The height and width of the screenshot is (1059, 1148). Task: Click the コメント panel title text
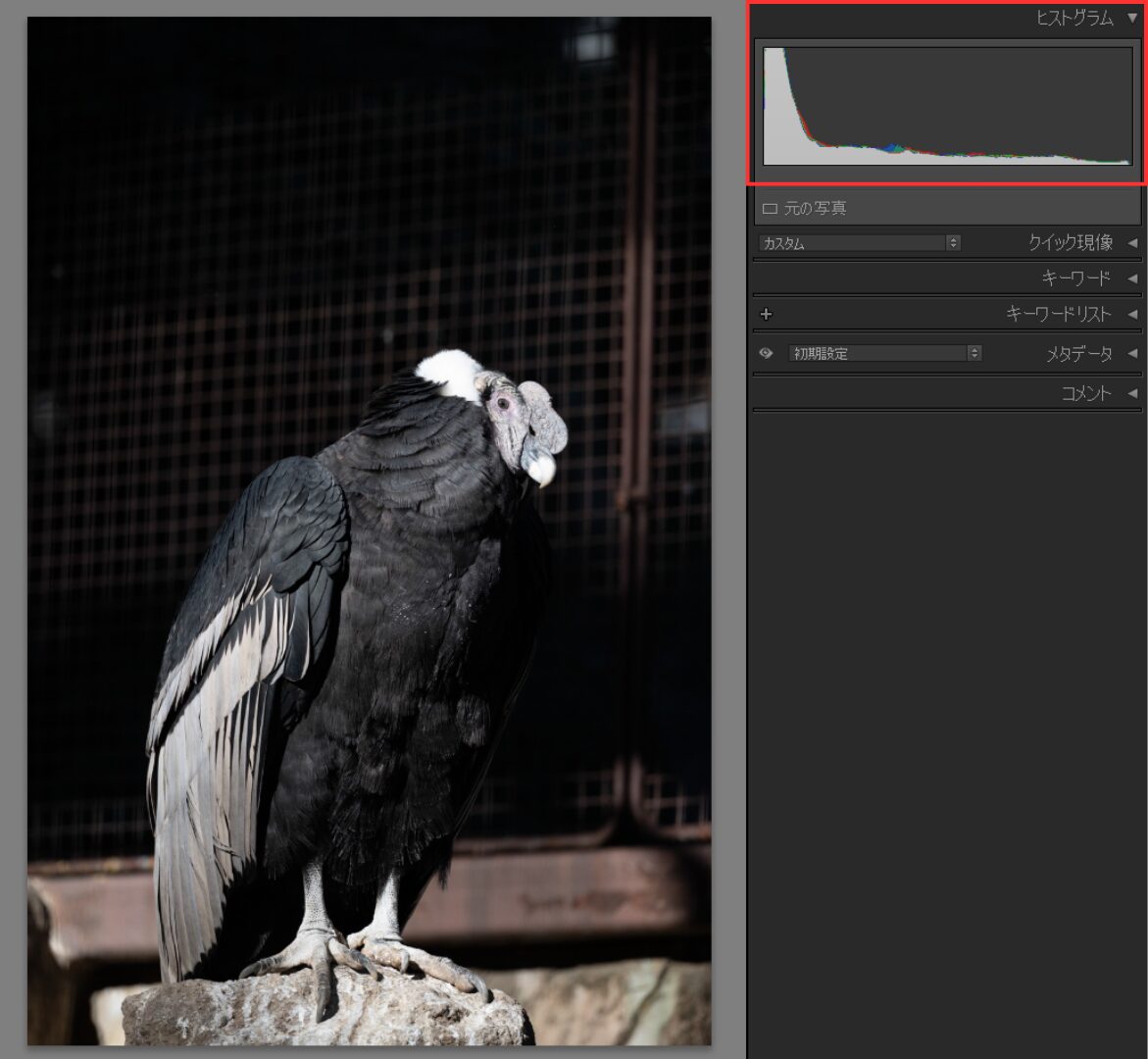pos(1085,393)
